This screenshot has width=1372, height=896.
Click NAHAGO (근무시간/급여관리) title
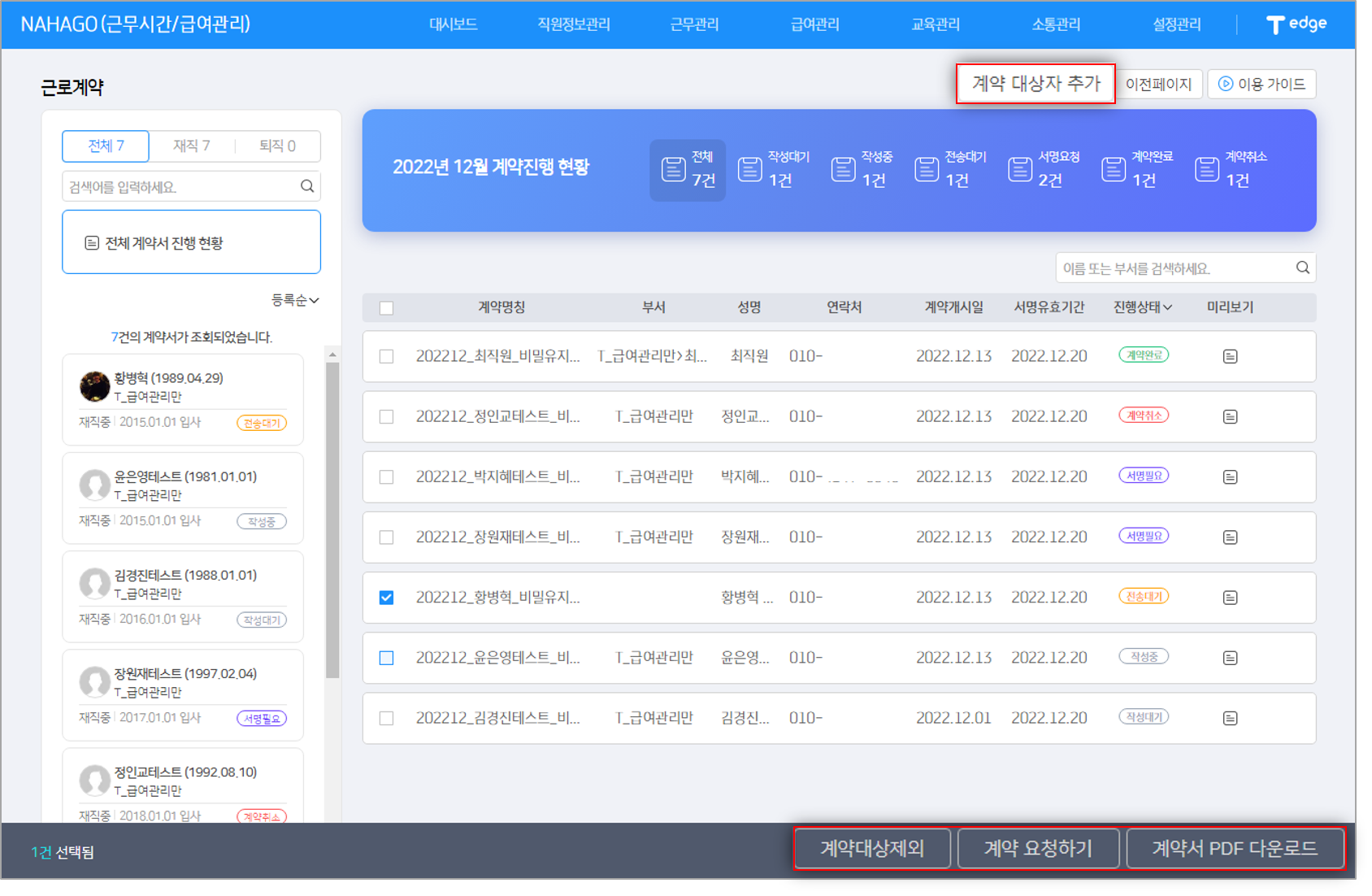(x=135, y=24)
